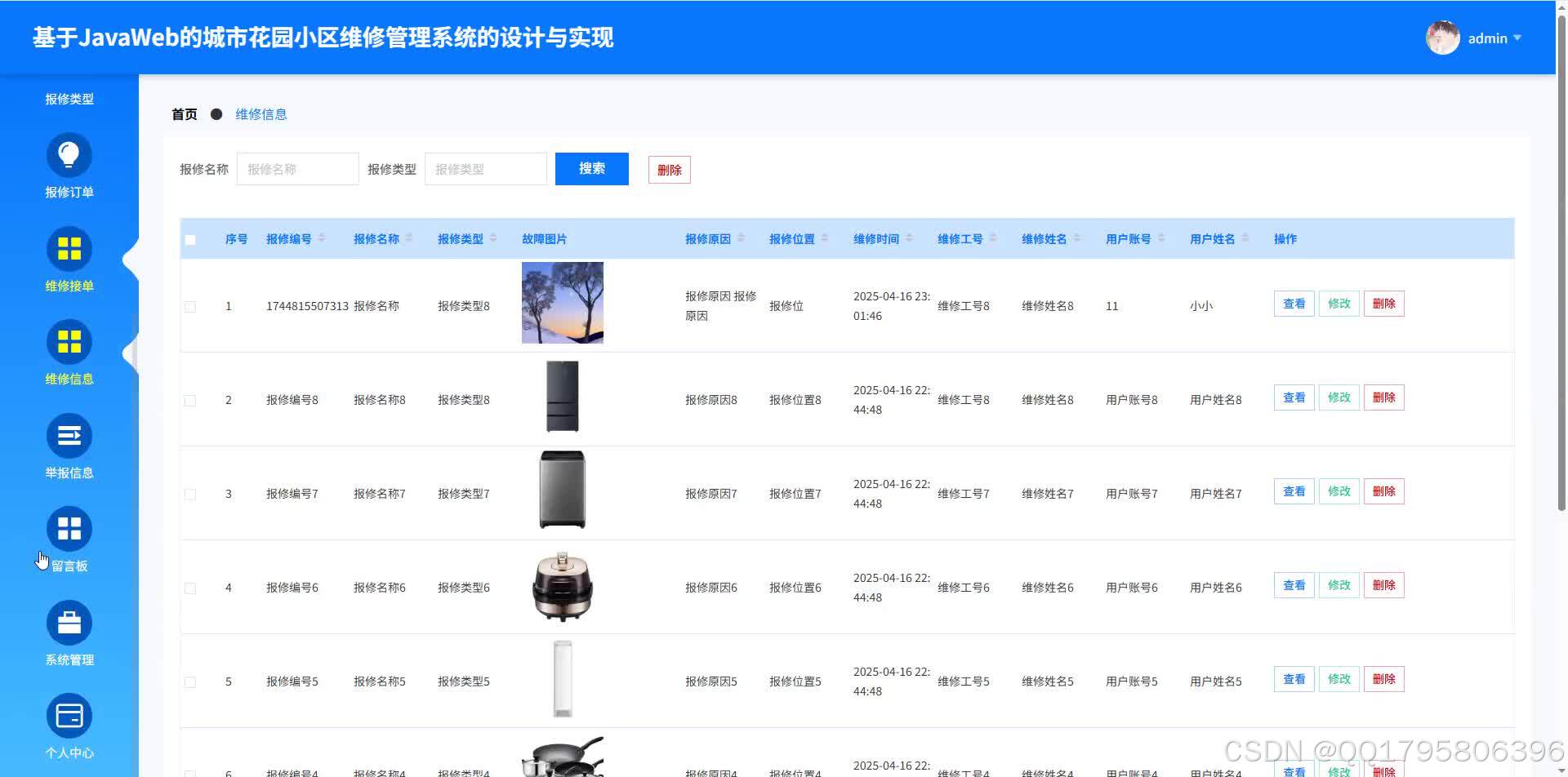Click the admin avatar image

[x=1442, y=37]
